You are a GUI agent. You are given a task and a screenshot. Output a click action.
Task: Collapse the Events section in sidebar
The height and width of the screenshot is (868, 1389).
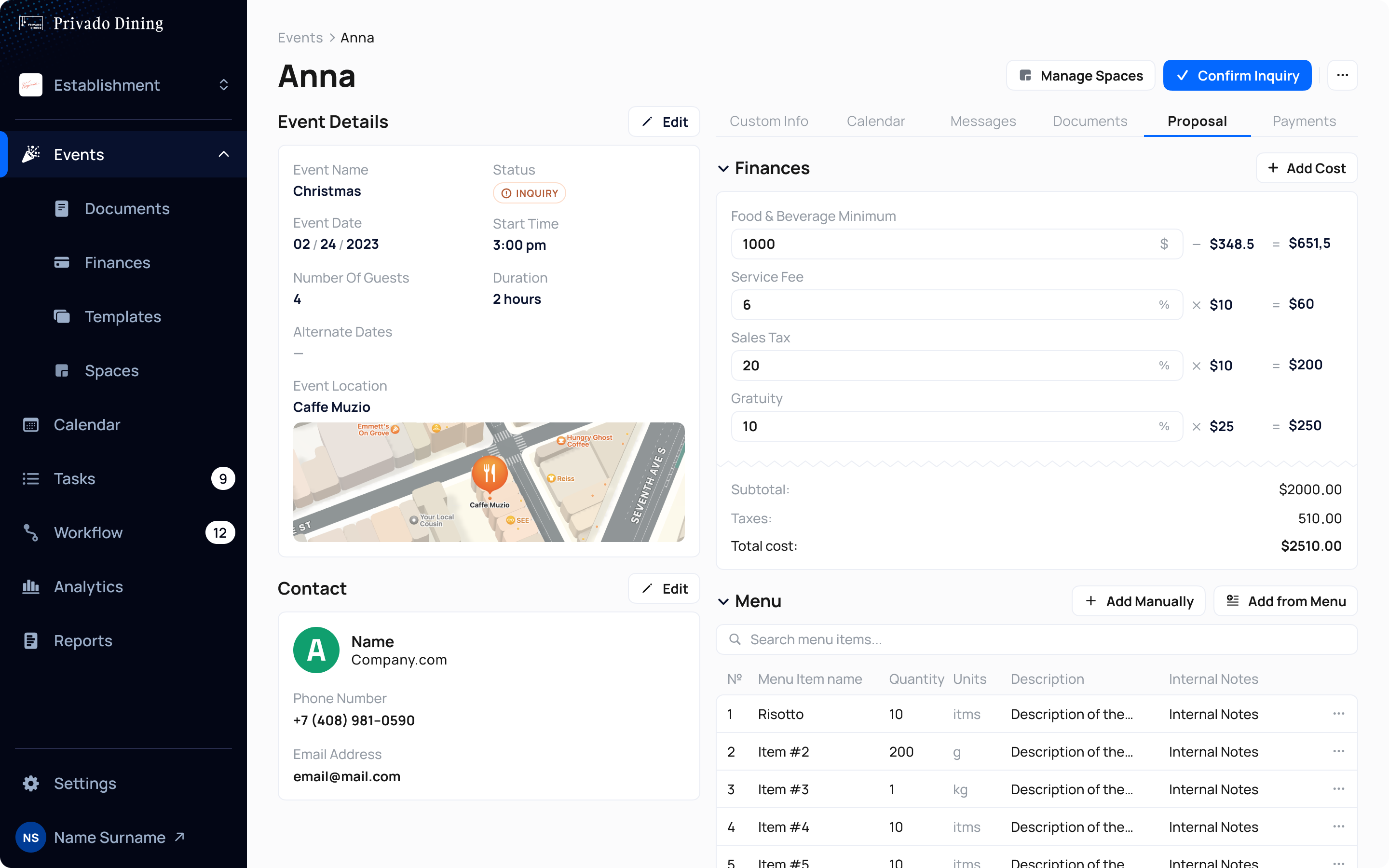[224, 154]
